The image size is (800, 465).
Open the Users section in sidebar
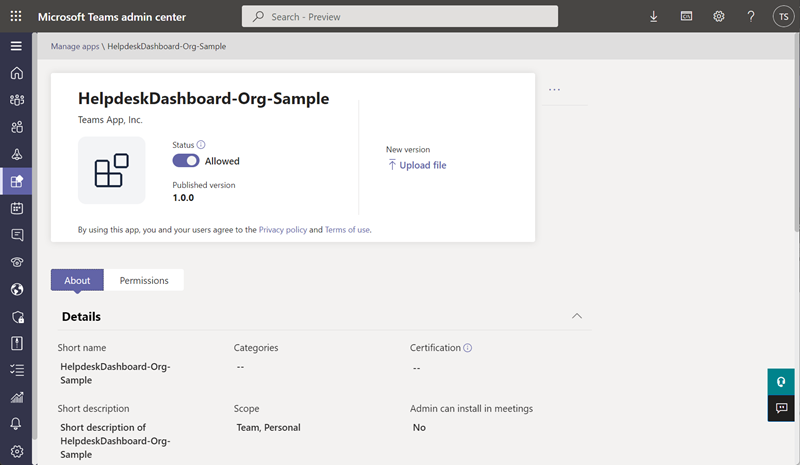point(16,127)
